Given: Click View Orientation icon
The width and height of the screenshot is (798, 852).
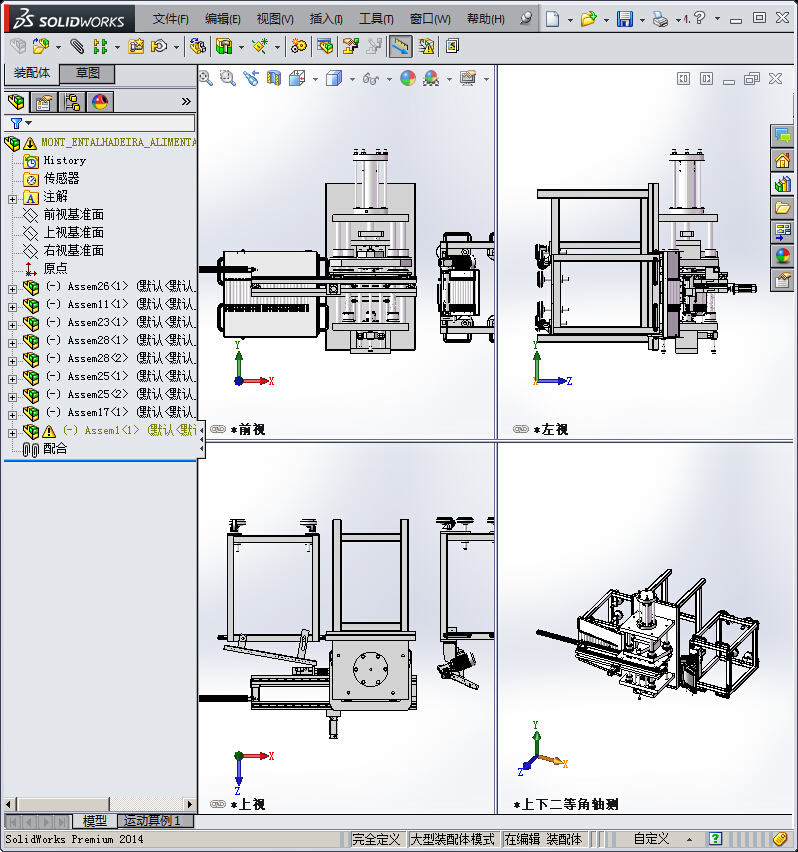Looking at the screenshot, I should 297,78.
